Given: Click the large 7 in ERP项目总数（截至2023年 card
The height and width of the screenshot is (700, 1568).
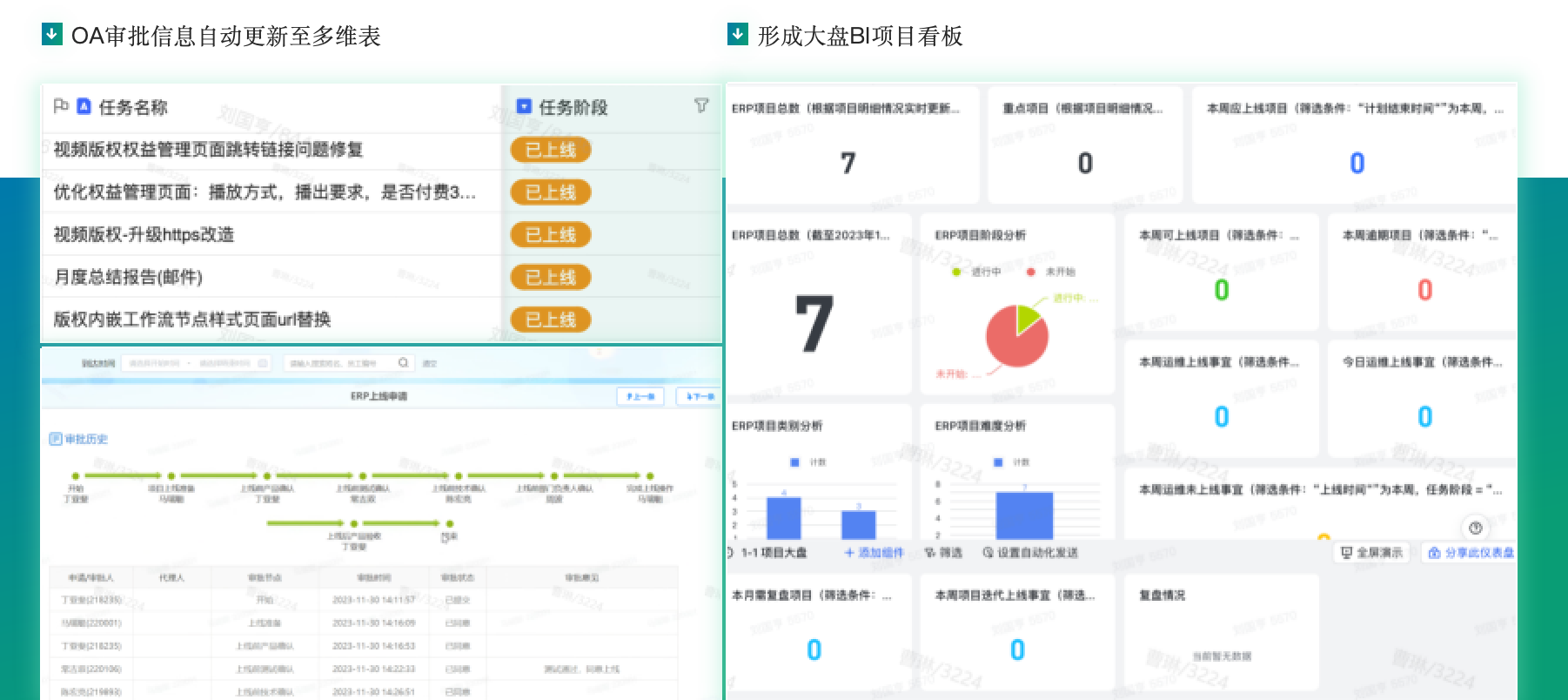Looking at the screenshot, I should pyautogui.click(x=814, y=324).
